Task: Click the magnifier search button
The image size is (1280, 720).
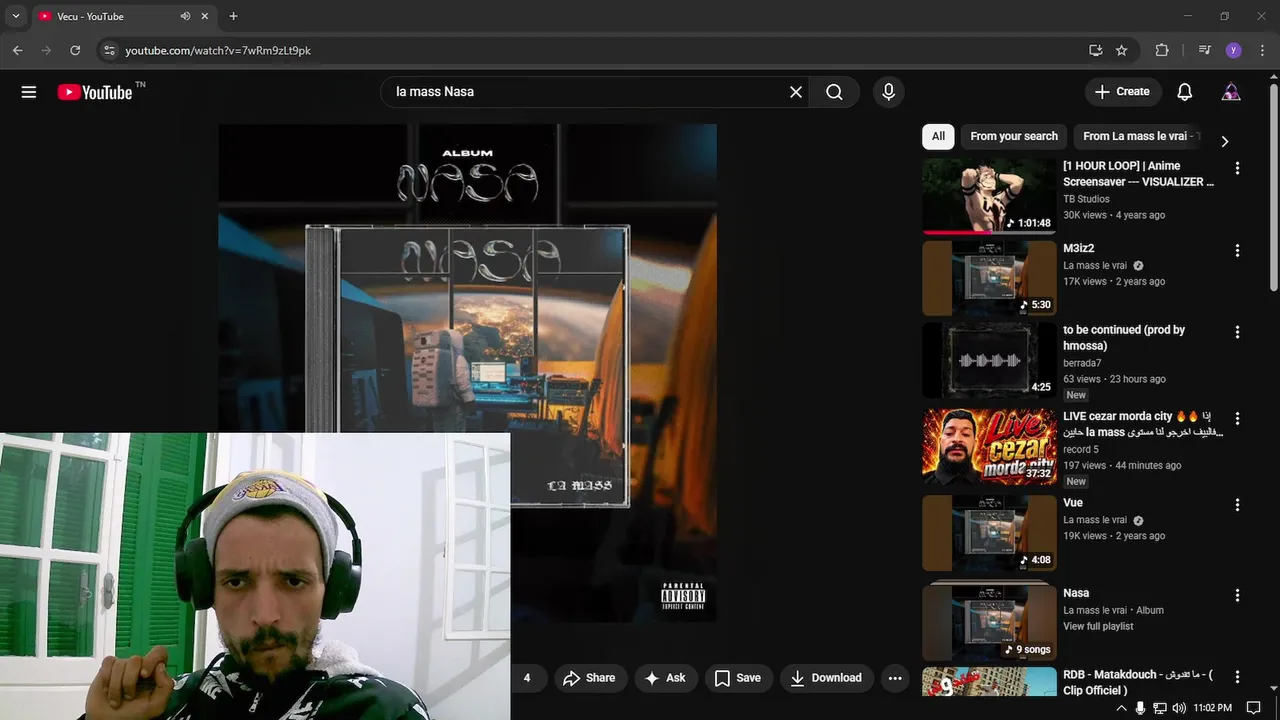Action: pos(834,92)
